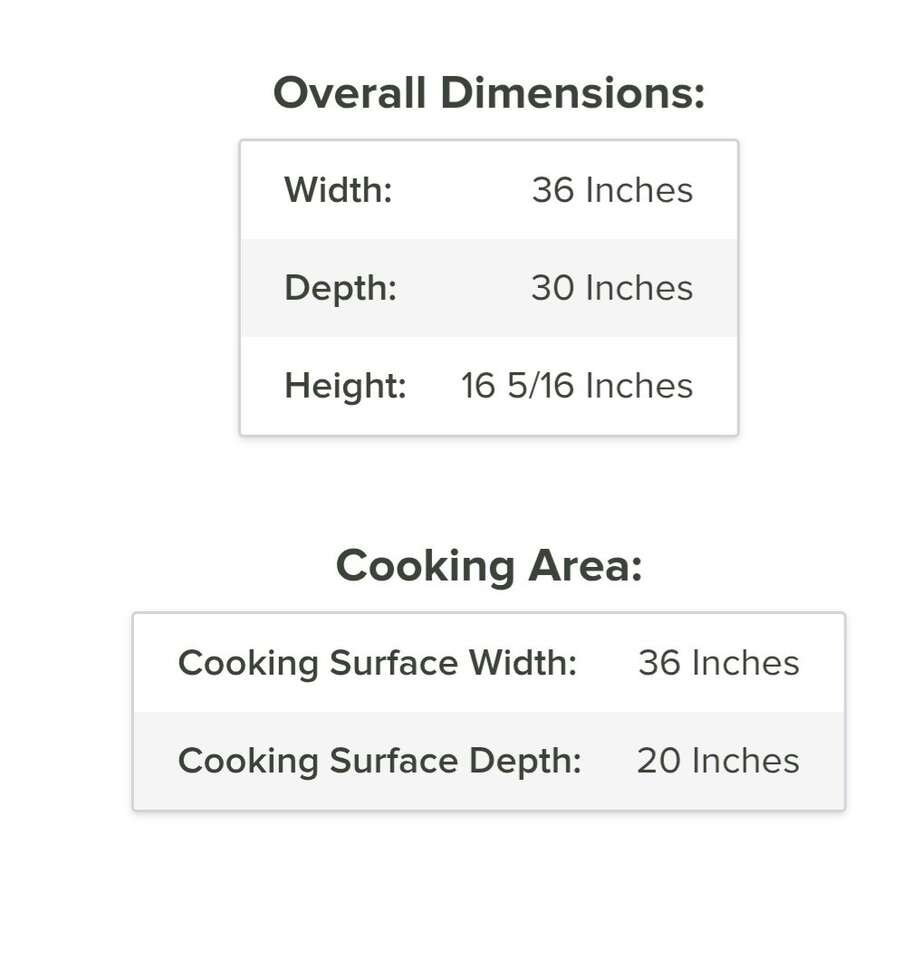Select the "20 Inches" cooking surface depth value
The image size is (923, 960).
pos(718,761)
